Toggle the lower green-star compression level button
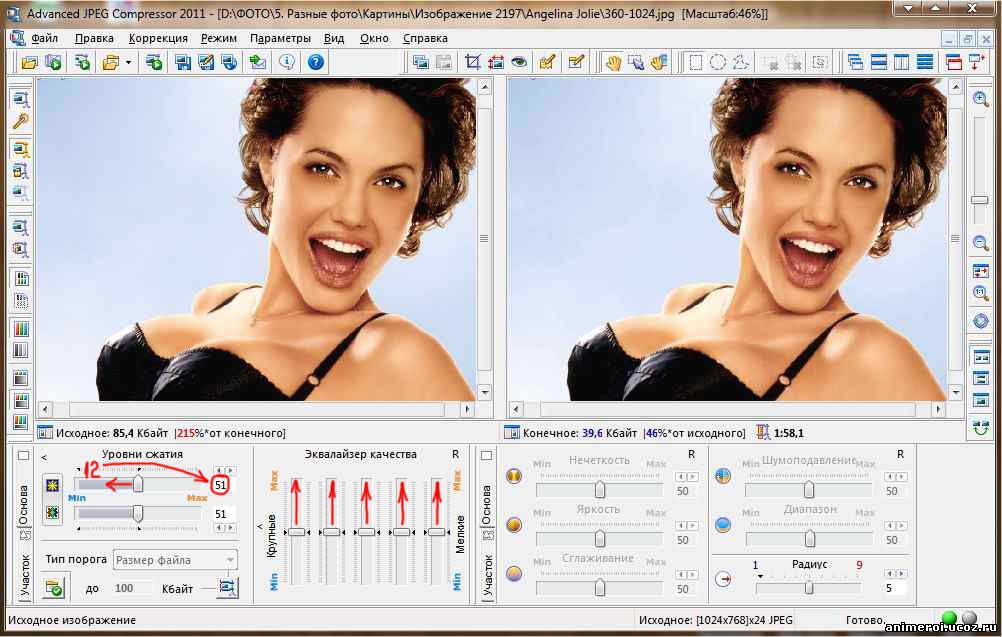 coord(52,512)
